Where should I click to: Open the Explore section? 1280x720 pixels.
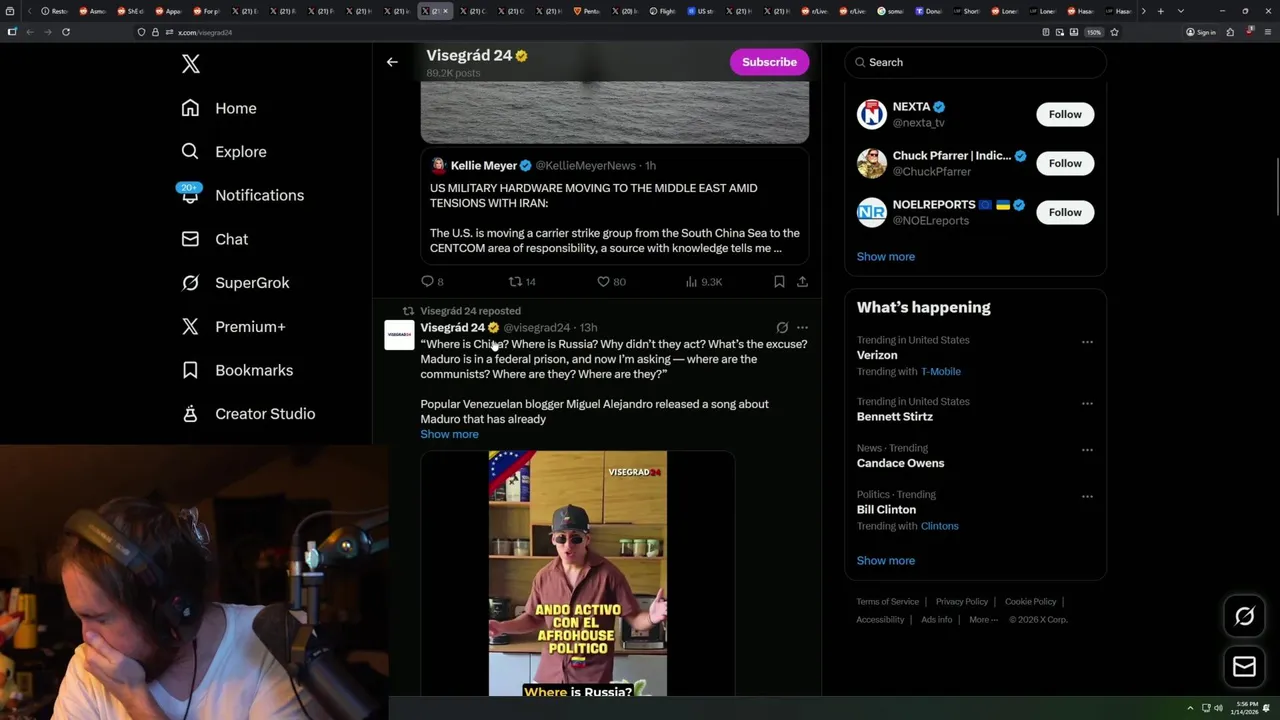(224, 152)
